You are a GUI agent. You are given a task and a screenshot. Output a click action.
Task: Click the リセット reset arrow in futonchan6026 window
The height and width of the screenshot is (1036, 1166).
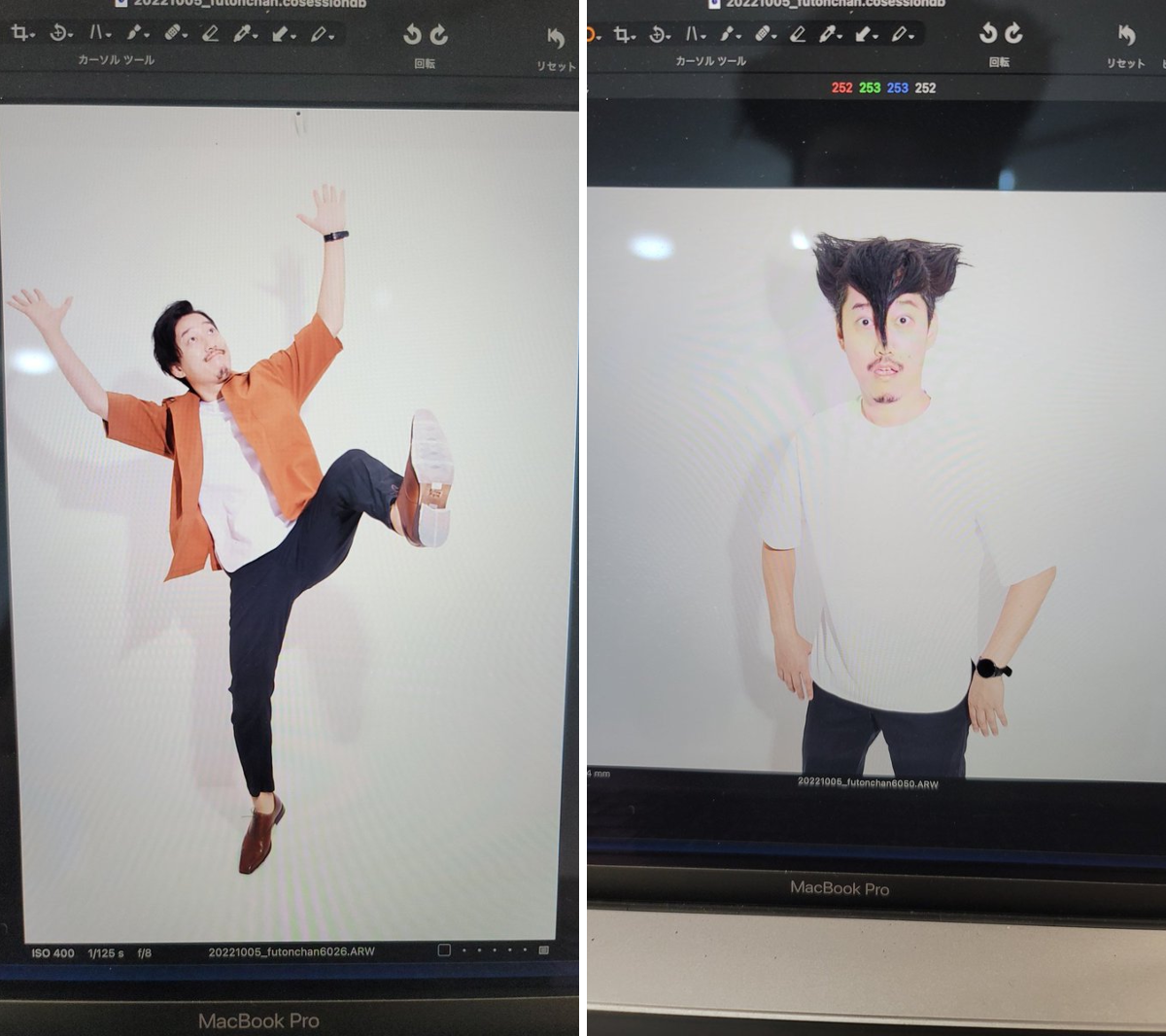pos(556,38)
